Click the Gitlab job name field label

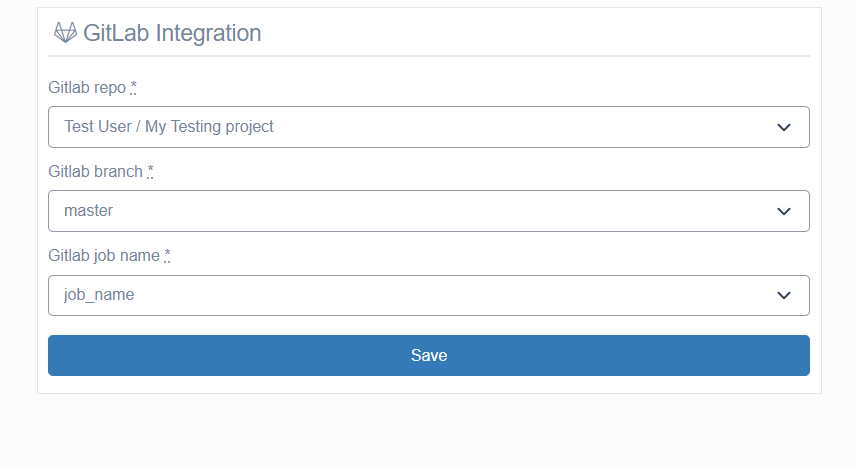[104, 256]
